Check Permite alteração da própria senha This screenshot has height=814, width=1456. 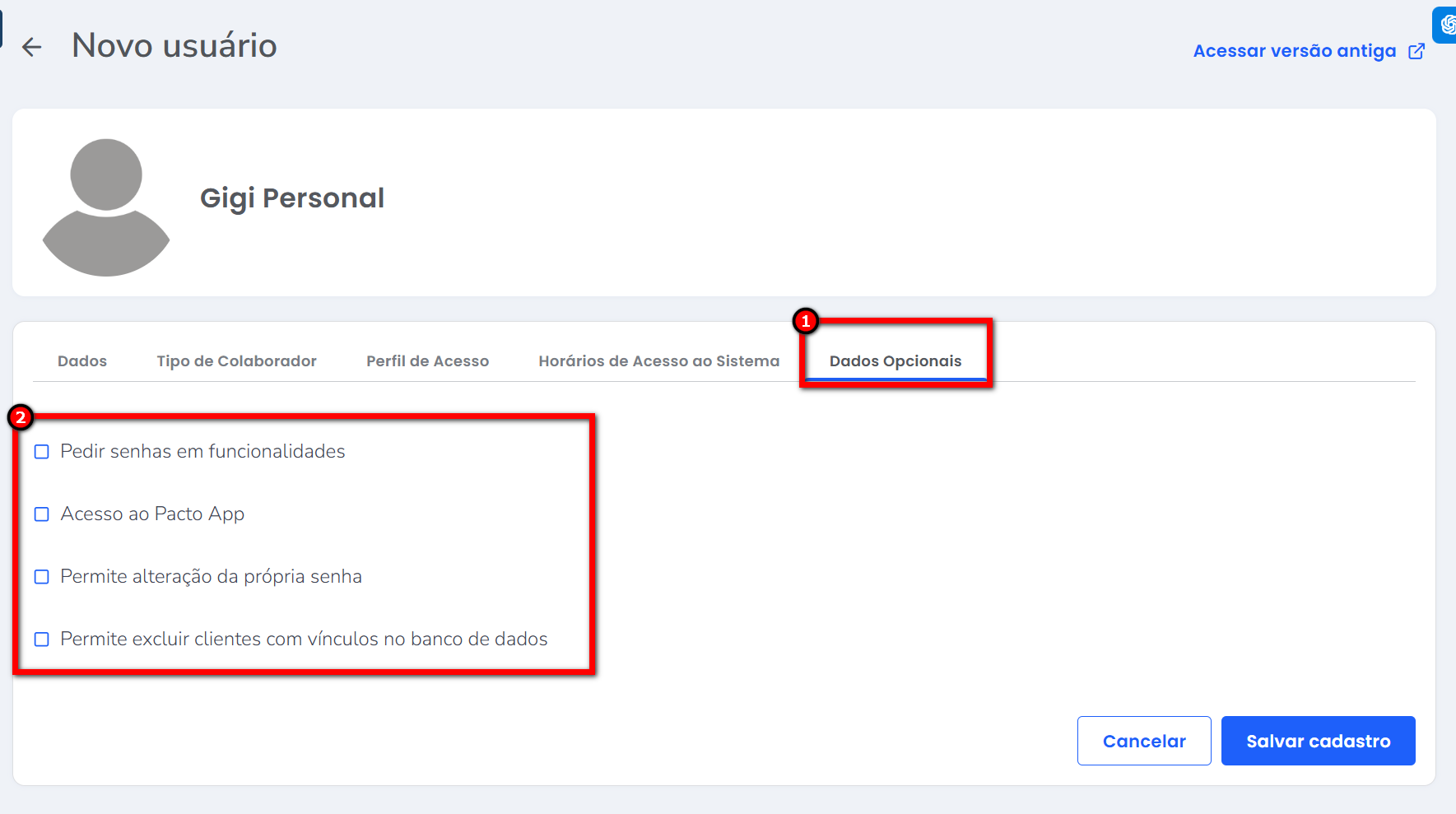click(42, 577)
